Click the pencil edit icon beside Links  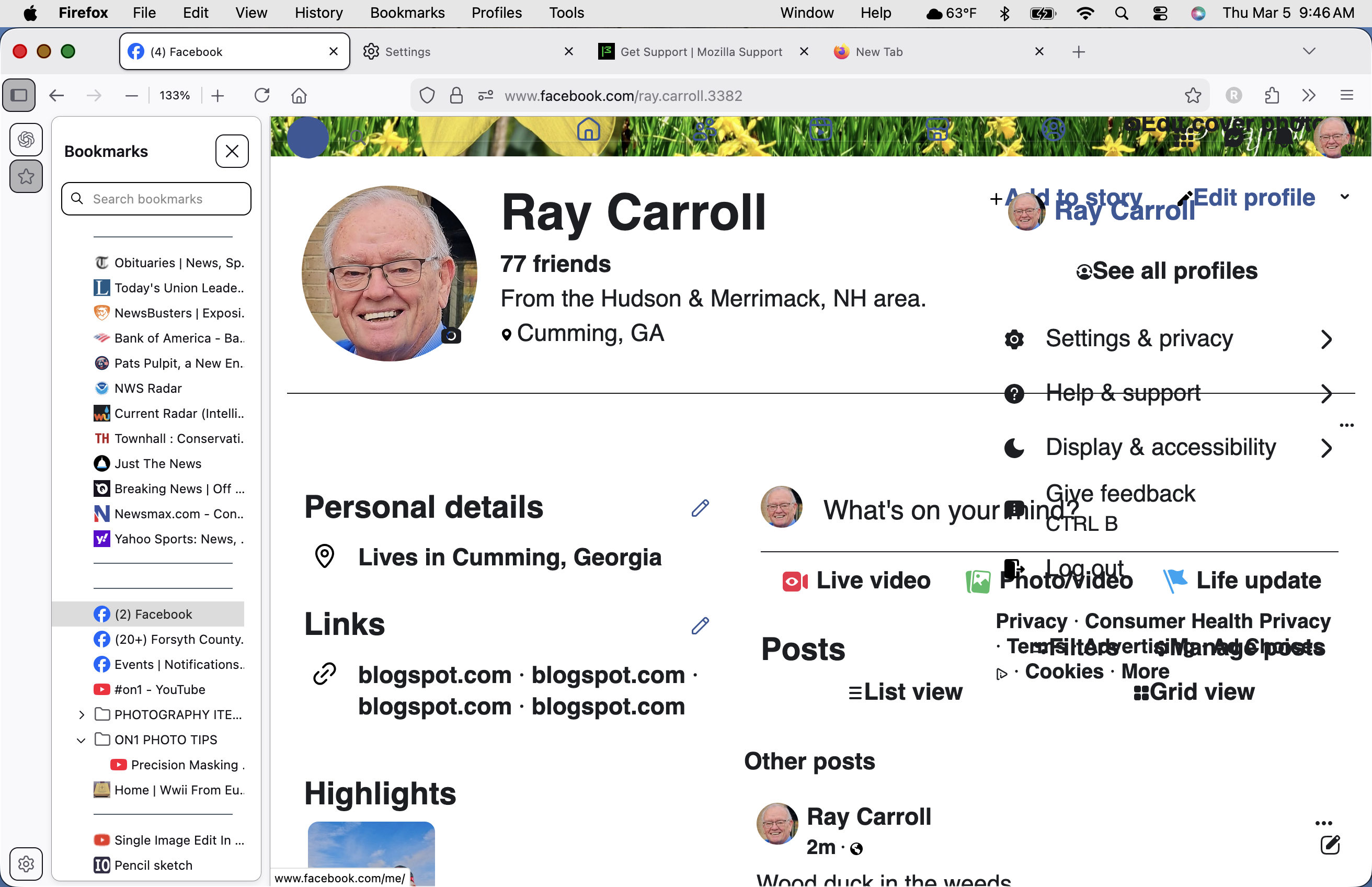pyautogui.click(x=700, y=626)
